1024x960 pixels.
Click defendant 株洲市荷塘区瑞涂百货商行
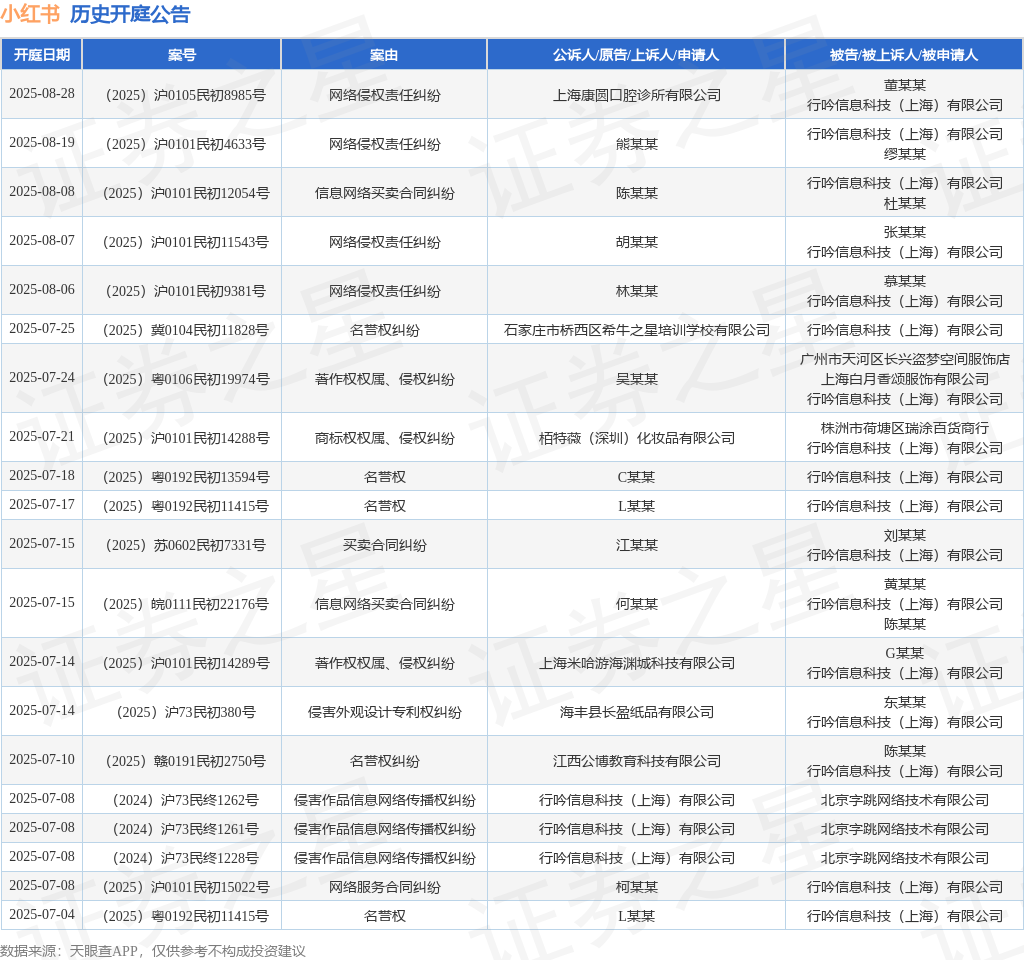904,428
